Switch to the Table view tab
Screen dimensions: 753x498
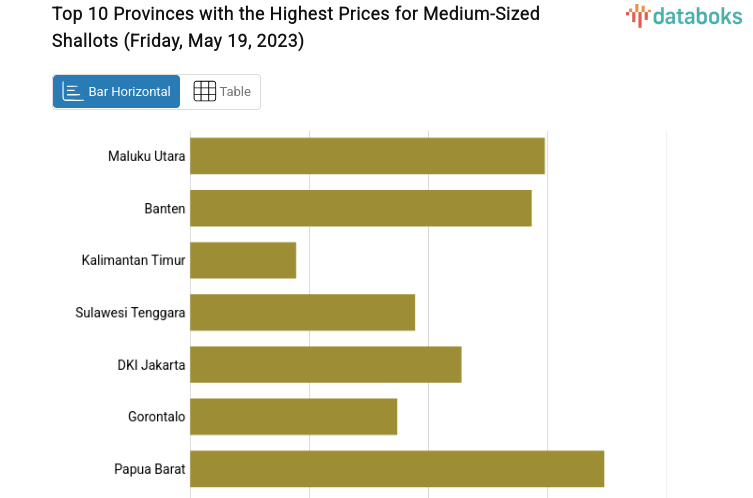[221, 92]
